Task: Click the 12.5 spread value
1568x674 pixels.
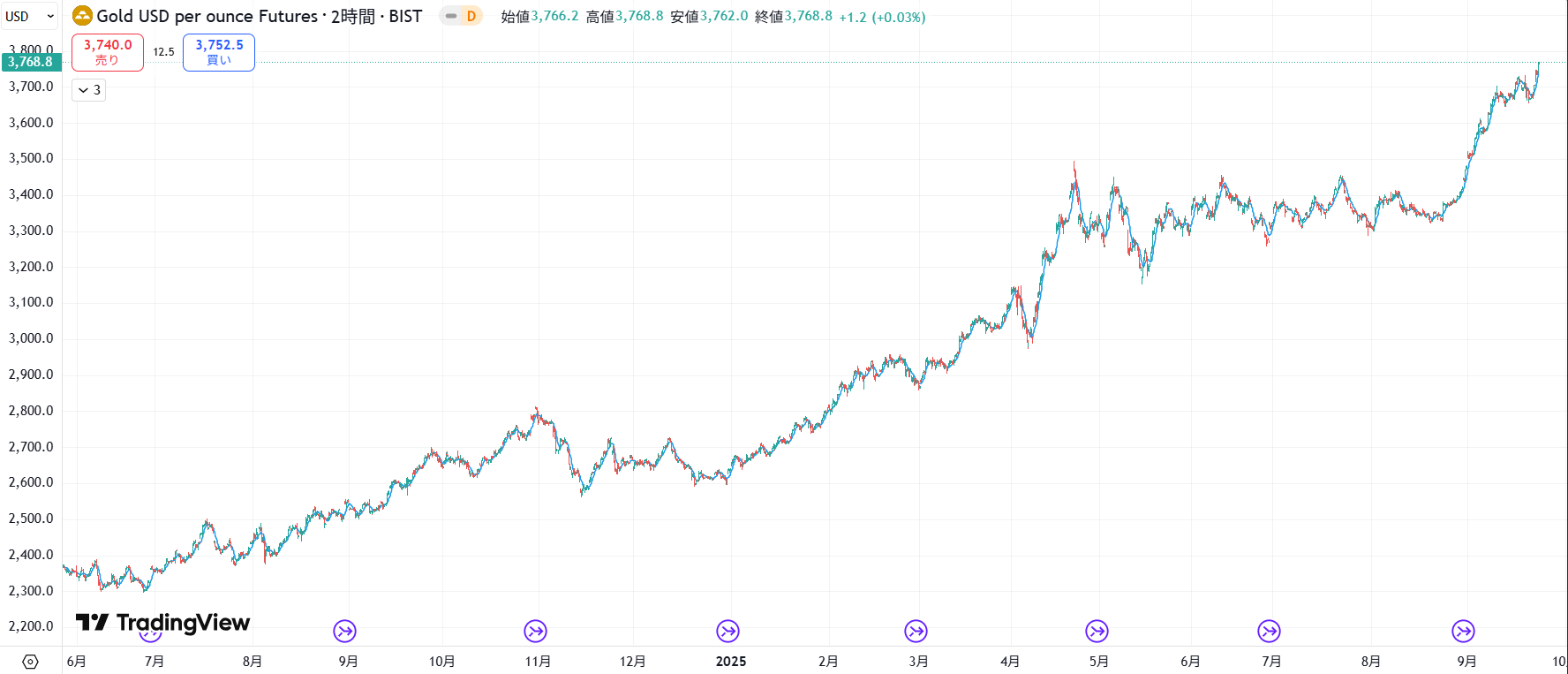Action: (x=163, y=52)
